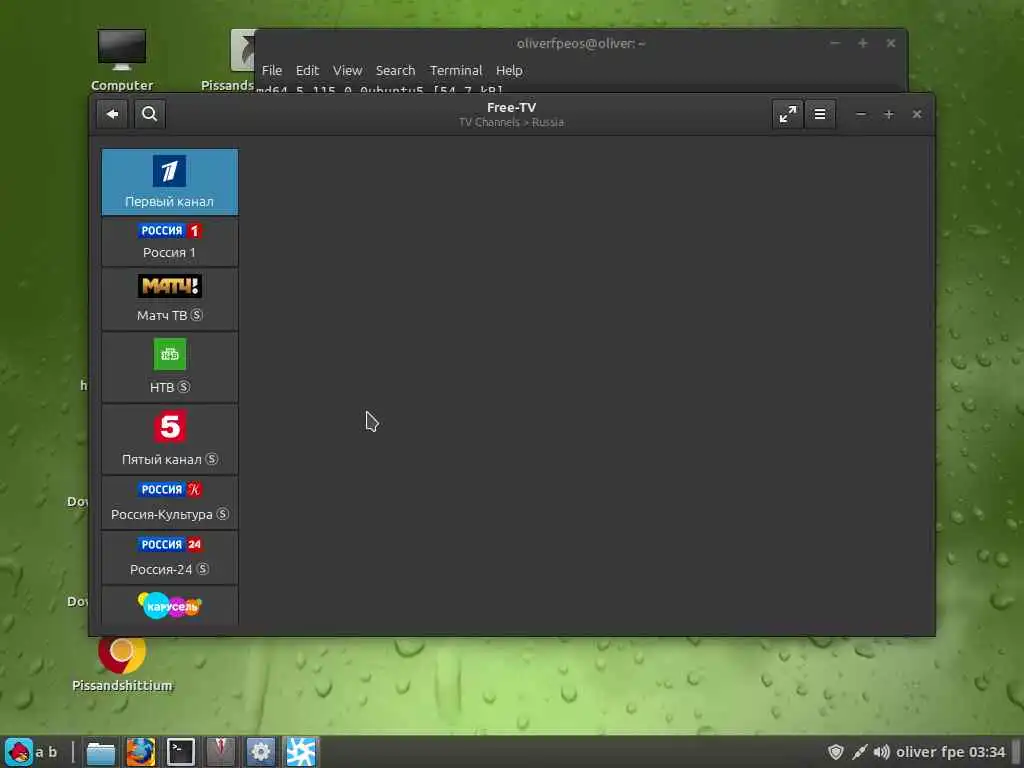The height and width of the screenshot is (768, 1024).
Task: Minimize the Free-TV window
Action: click(x=861, y=114)
